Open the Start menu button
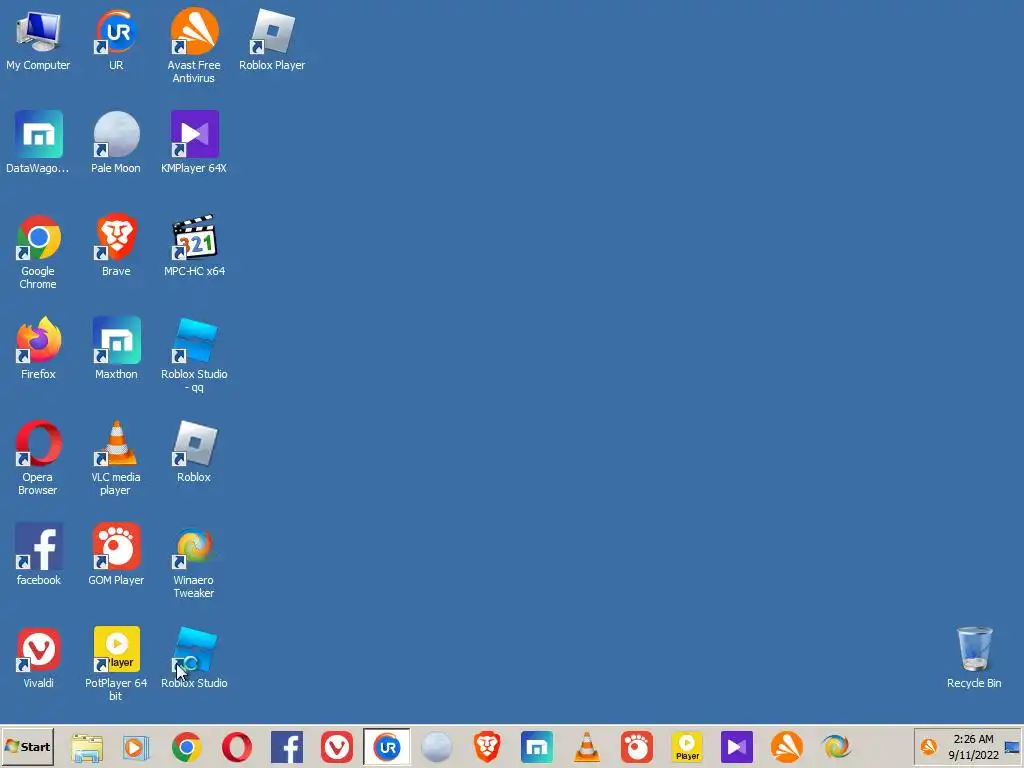 (x=27, y=746)
